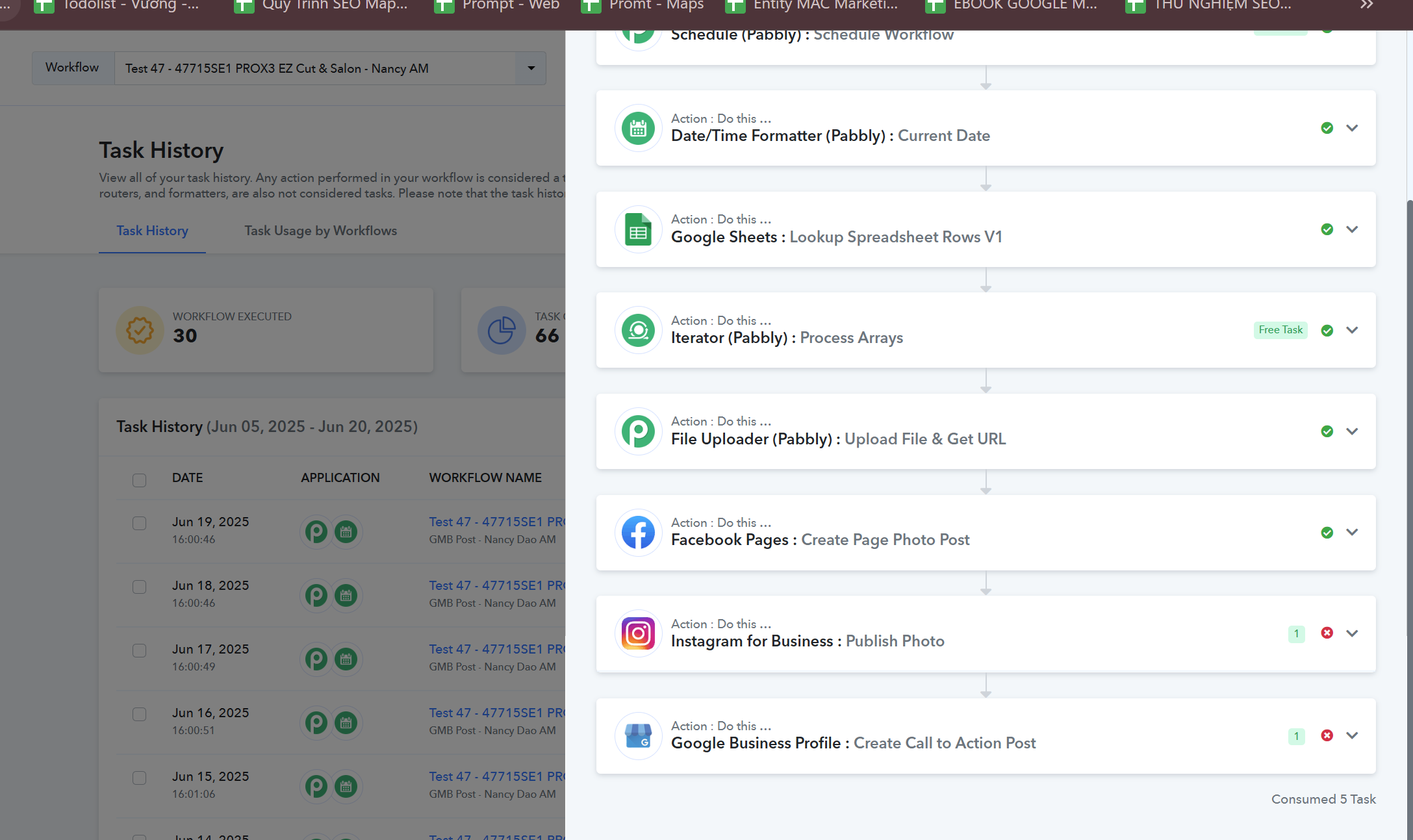Click the Google Sheets step icon
The image size is (1413, 840).
coord(638,229)
